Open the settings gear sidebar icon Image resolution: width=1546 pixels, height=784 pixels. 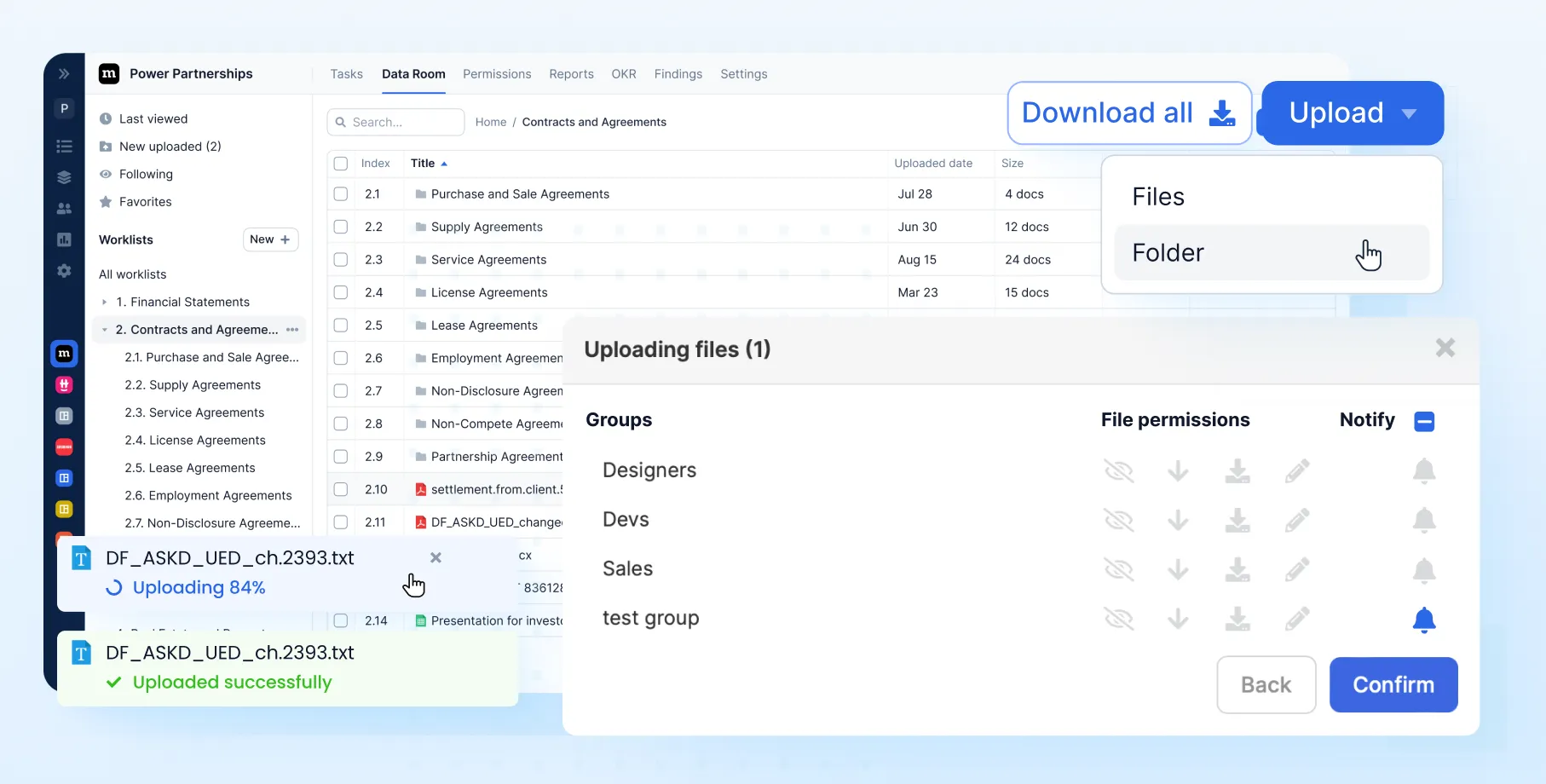point(64,270)
